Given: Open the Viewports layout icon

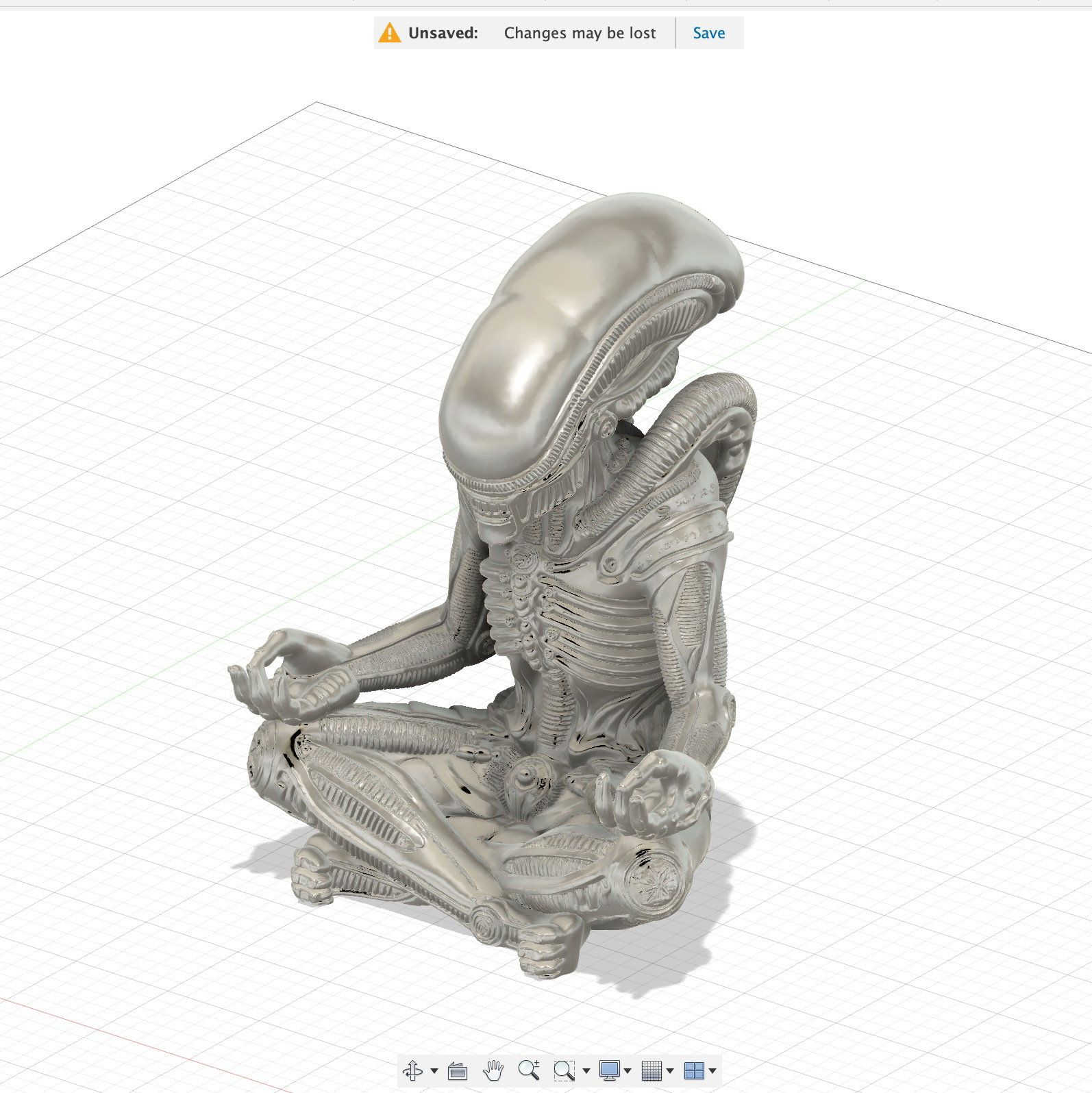Looking at the screenshot, I should coord(695,1070).
